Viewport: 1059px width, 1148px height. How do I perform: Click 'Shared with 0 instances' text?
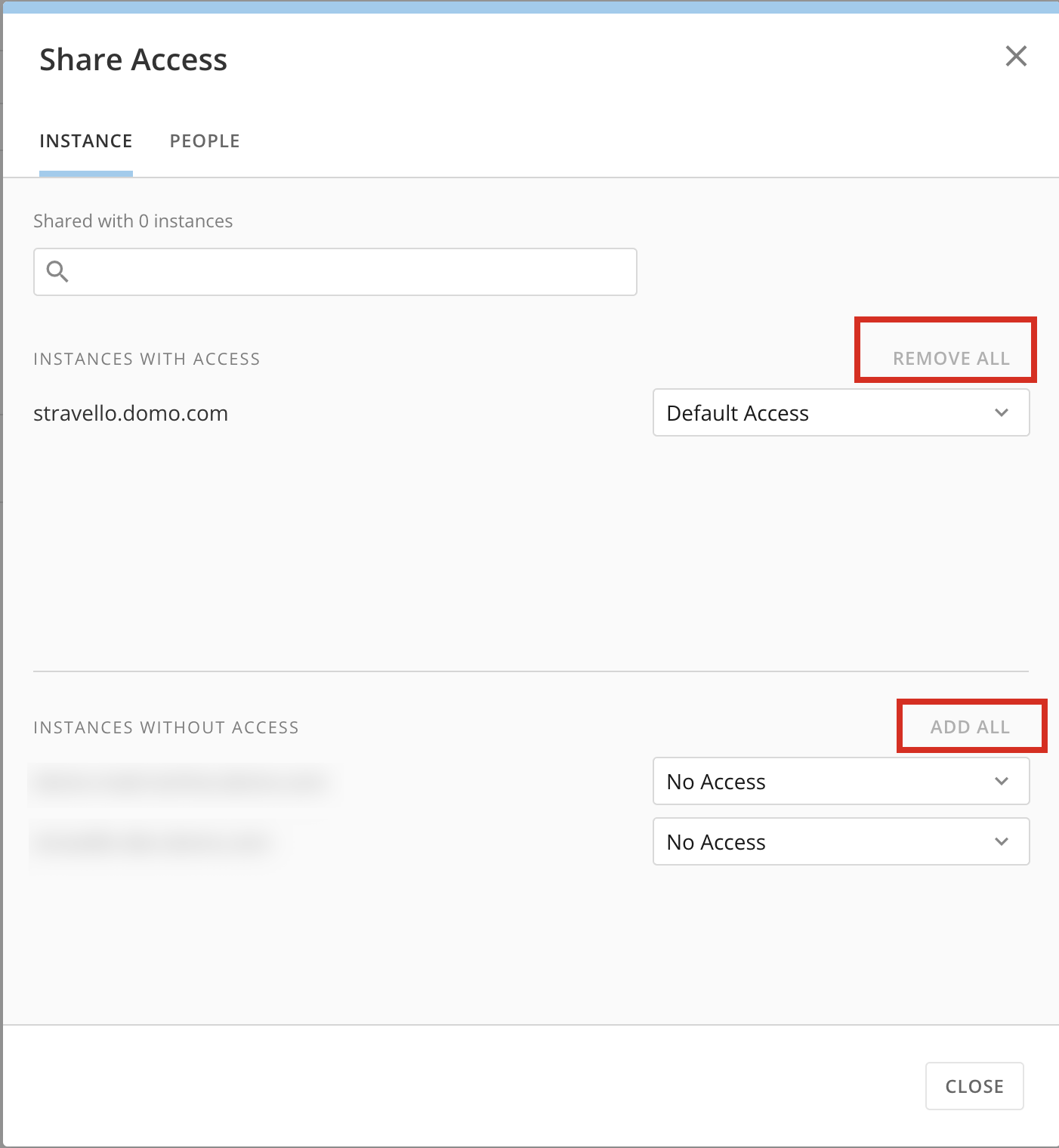[x=133, y=221]
